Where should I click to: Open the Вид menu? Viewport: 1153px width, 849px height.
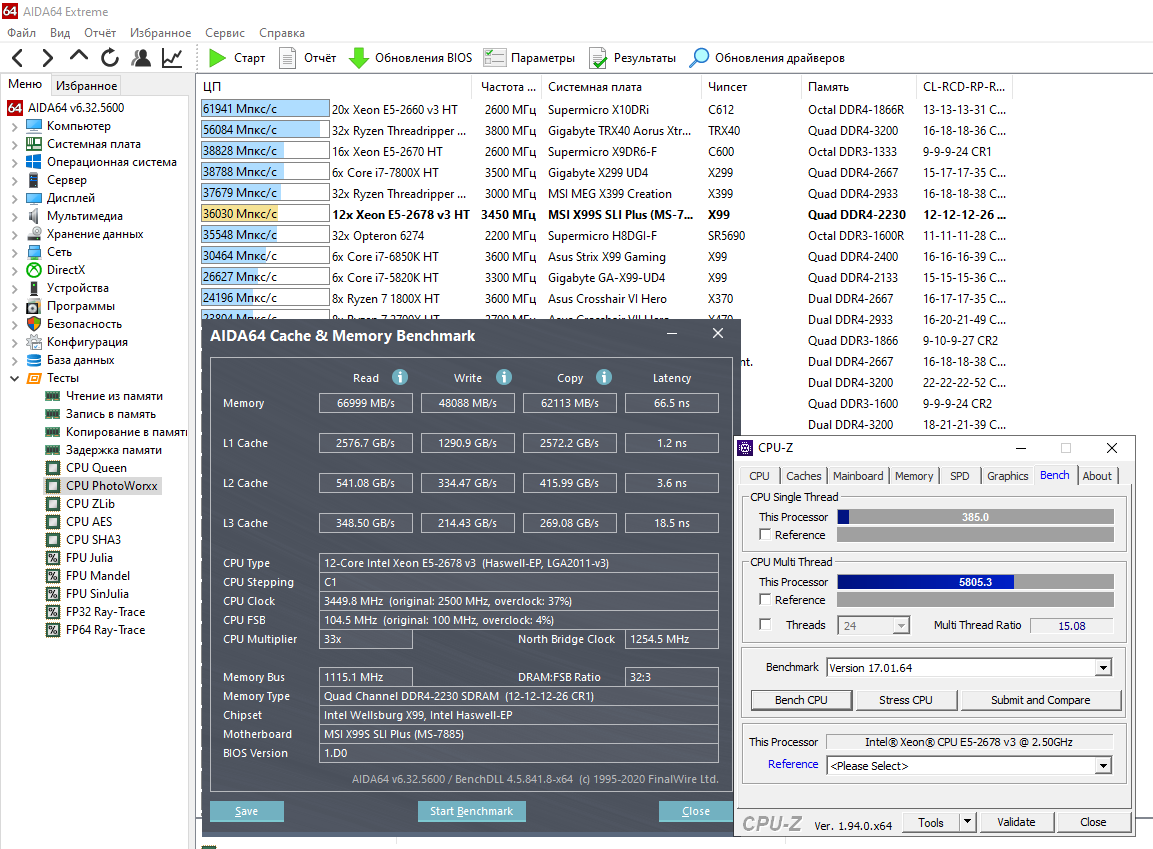(x=60, y=32)
